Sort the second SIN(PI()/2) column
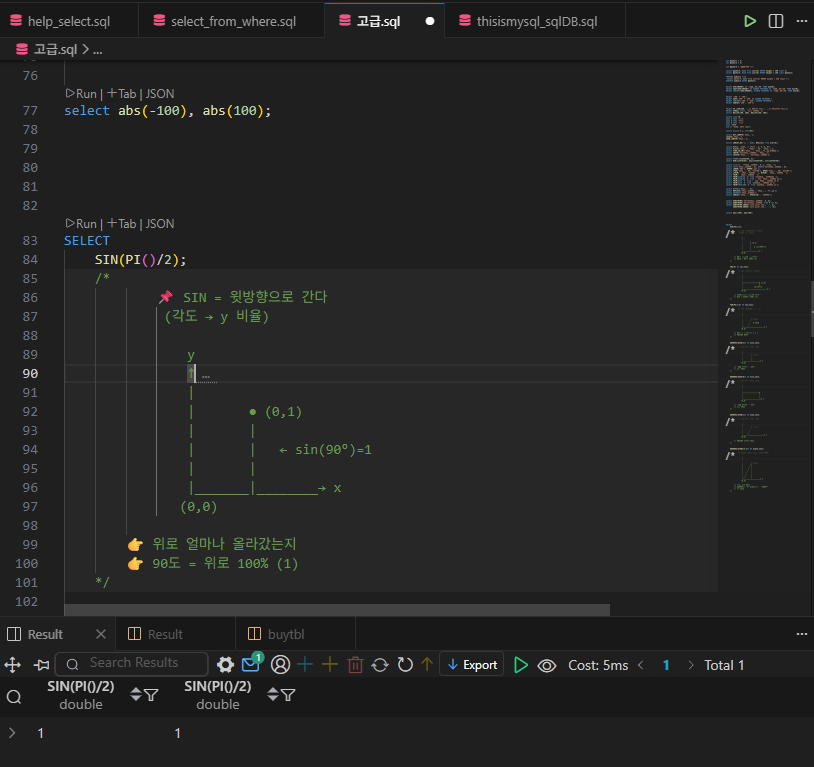This screenshot has height=767, width=814. click(273, 694)
